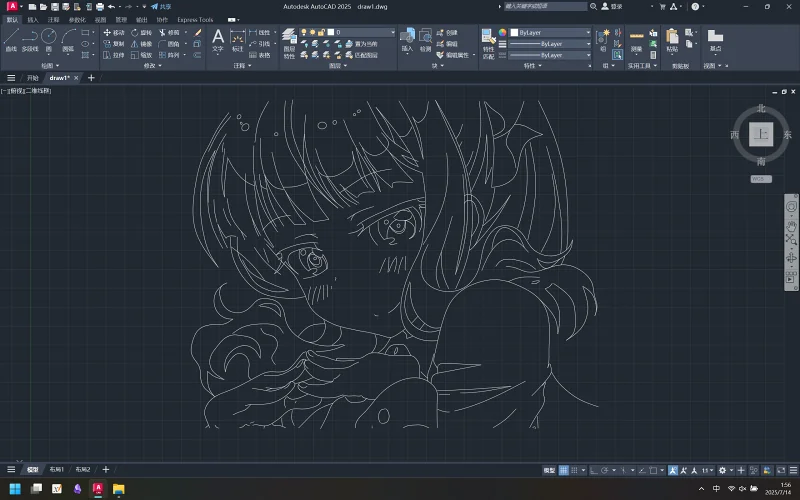Activate the Mirror (镜像) command
This screenshot has width=800, height=500.
click(x=142, y=43)
